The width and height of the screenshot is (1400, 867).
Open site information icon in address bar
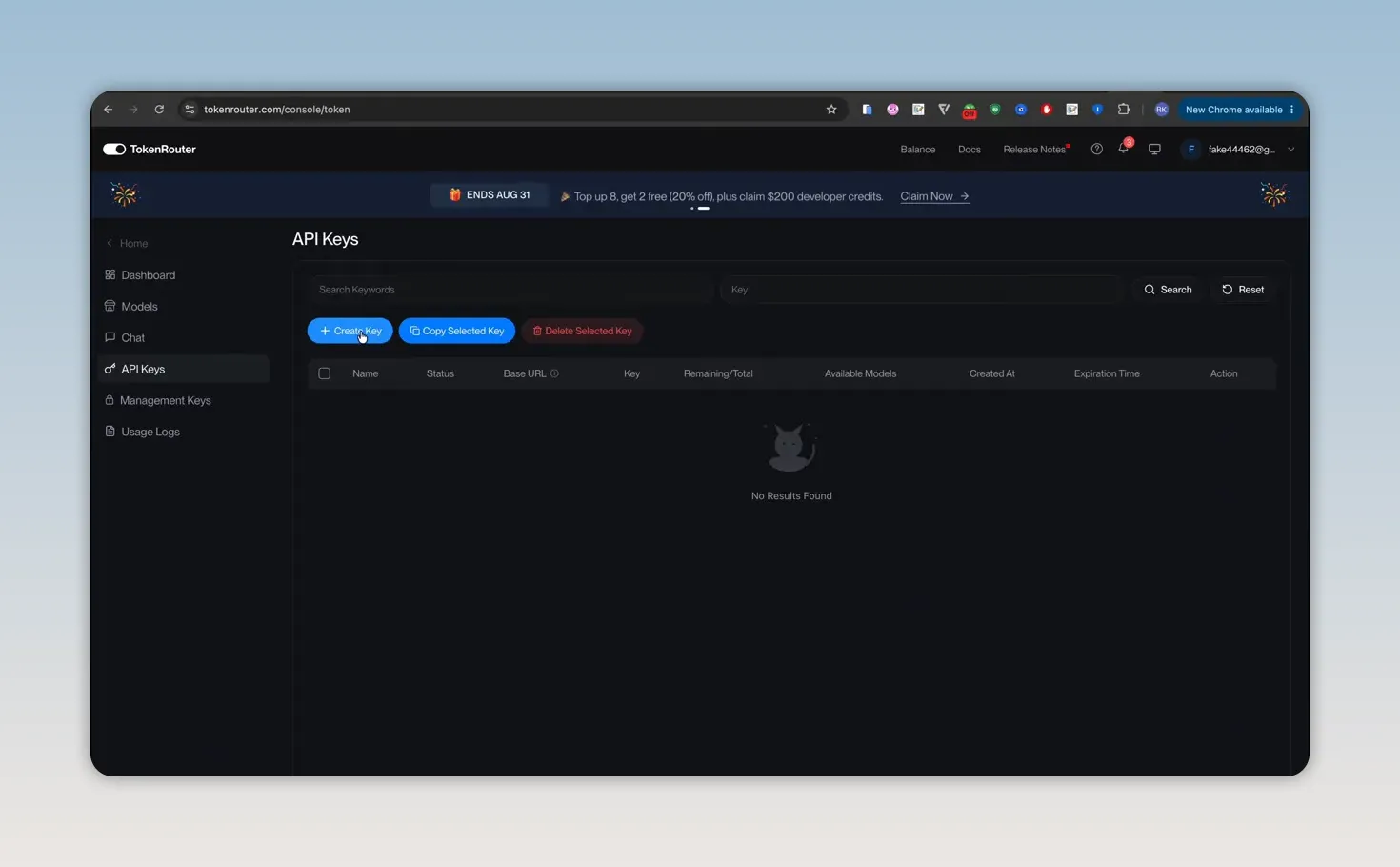[x=190, y=110]
